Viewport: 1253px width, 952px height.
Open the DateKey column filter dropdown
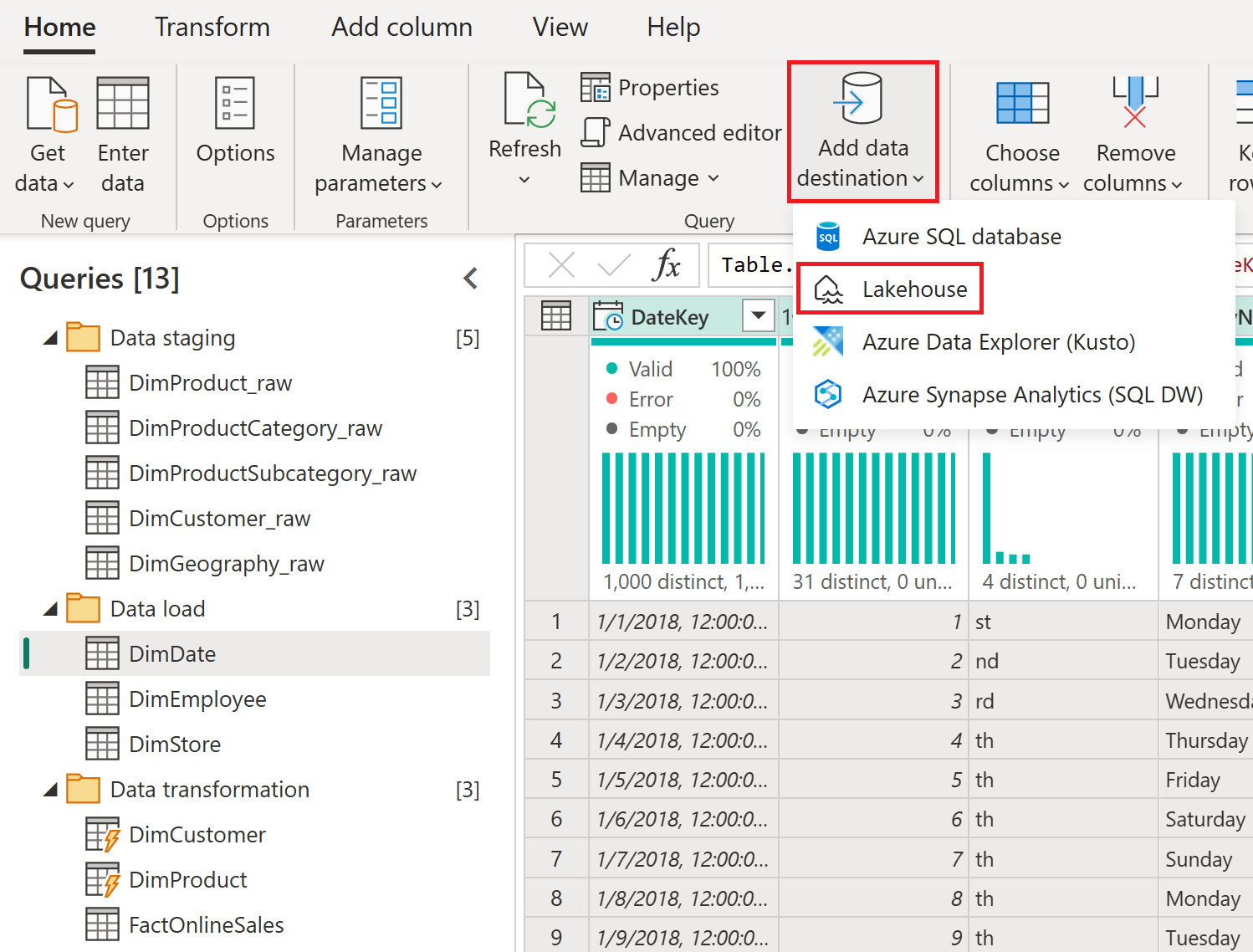pyautogui.click(x=759, y=316)
